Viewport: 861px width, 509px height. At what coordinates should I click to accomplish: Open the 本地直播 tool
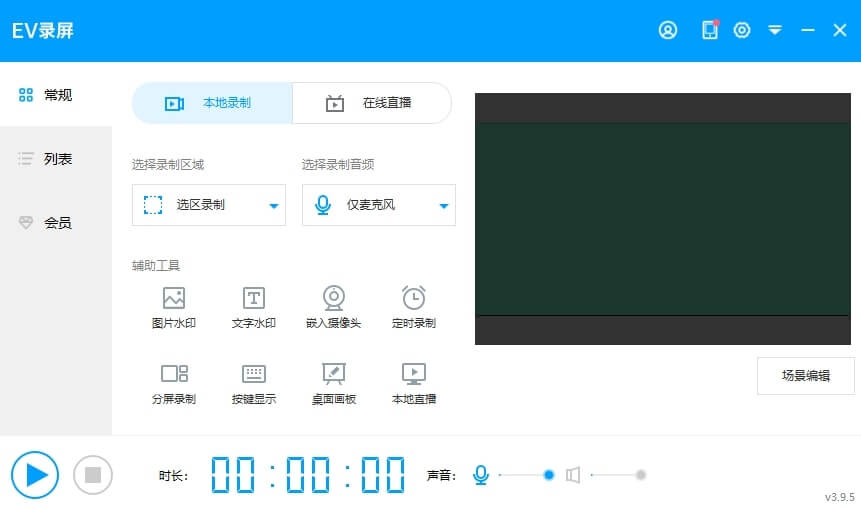pyautogui.click(x=413, y=384)
